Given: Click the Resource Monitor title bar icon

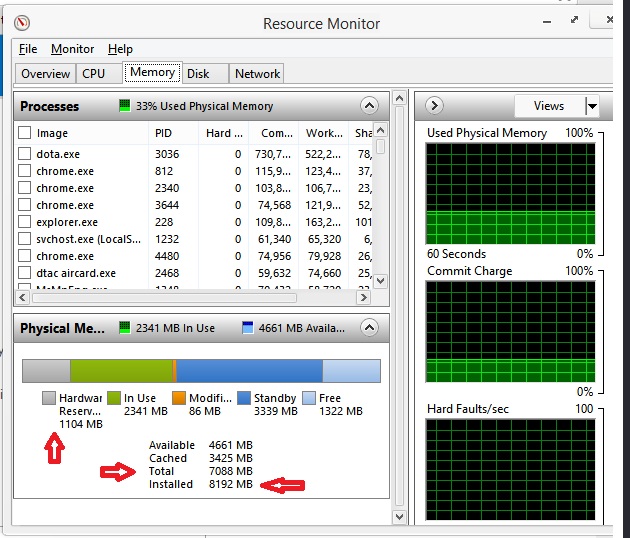Looking at the screenshot, I should pos(22,23).
